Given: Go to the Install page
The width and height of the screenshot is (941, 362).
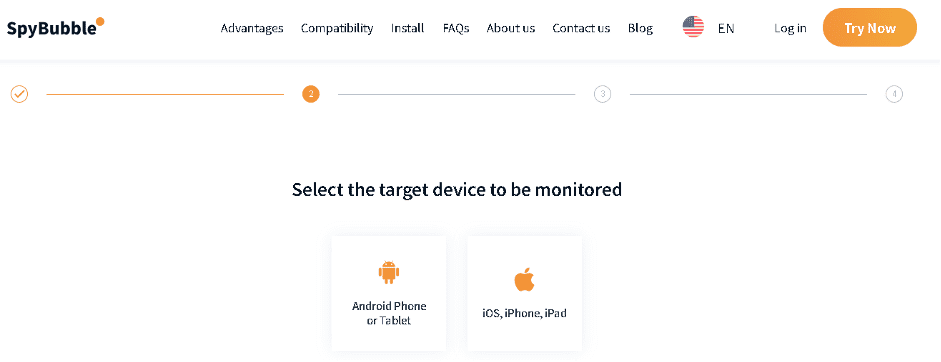Looking at the screenshot, I should [407, 28].
